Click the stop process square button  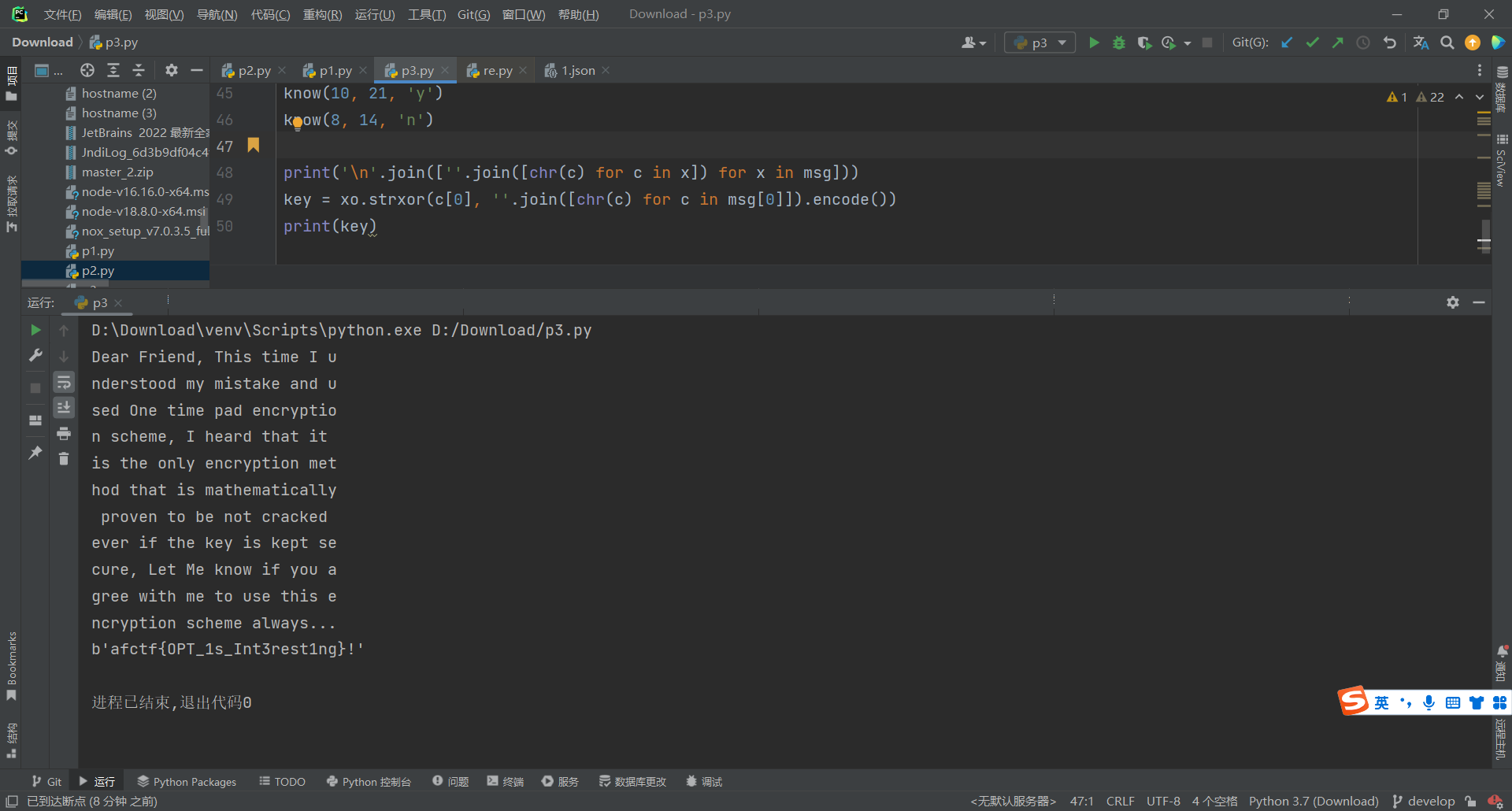(1207, 43)
